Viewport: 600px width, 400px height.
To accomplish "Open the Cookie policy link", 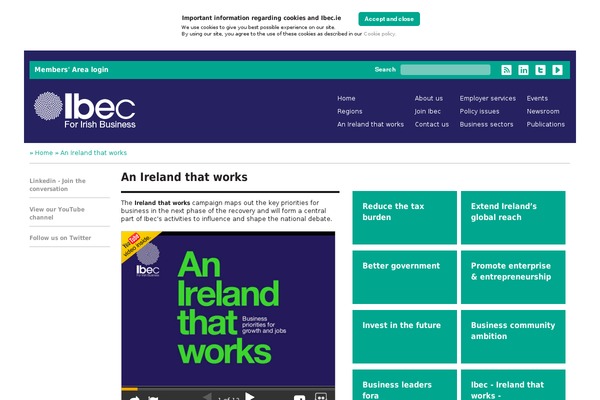I will [x=379, y=34].
